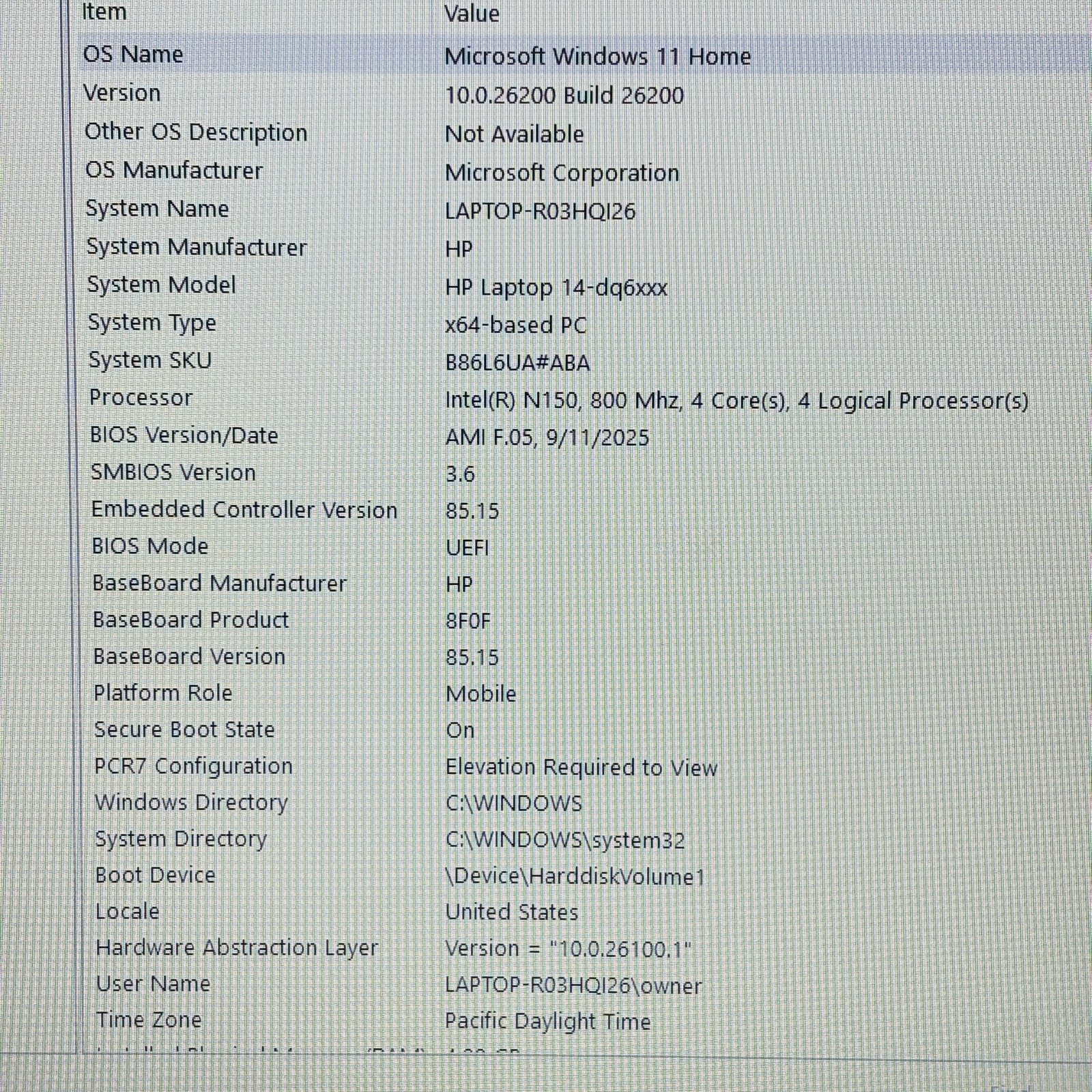The image size is (1092, 1092).
Task: Click the 'Value' column header
Action: pos(472,14)
